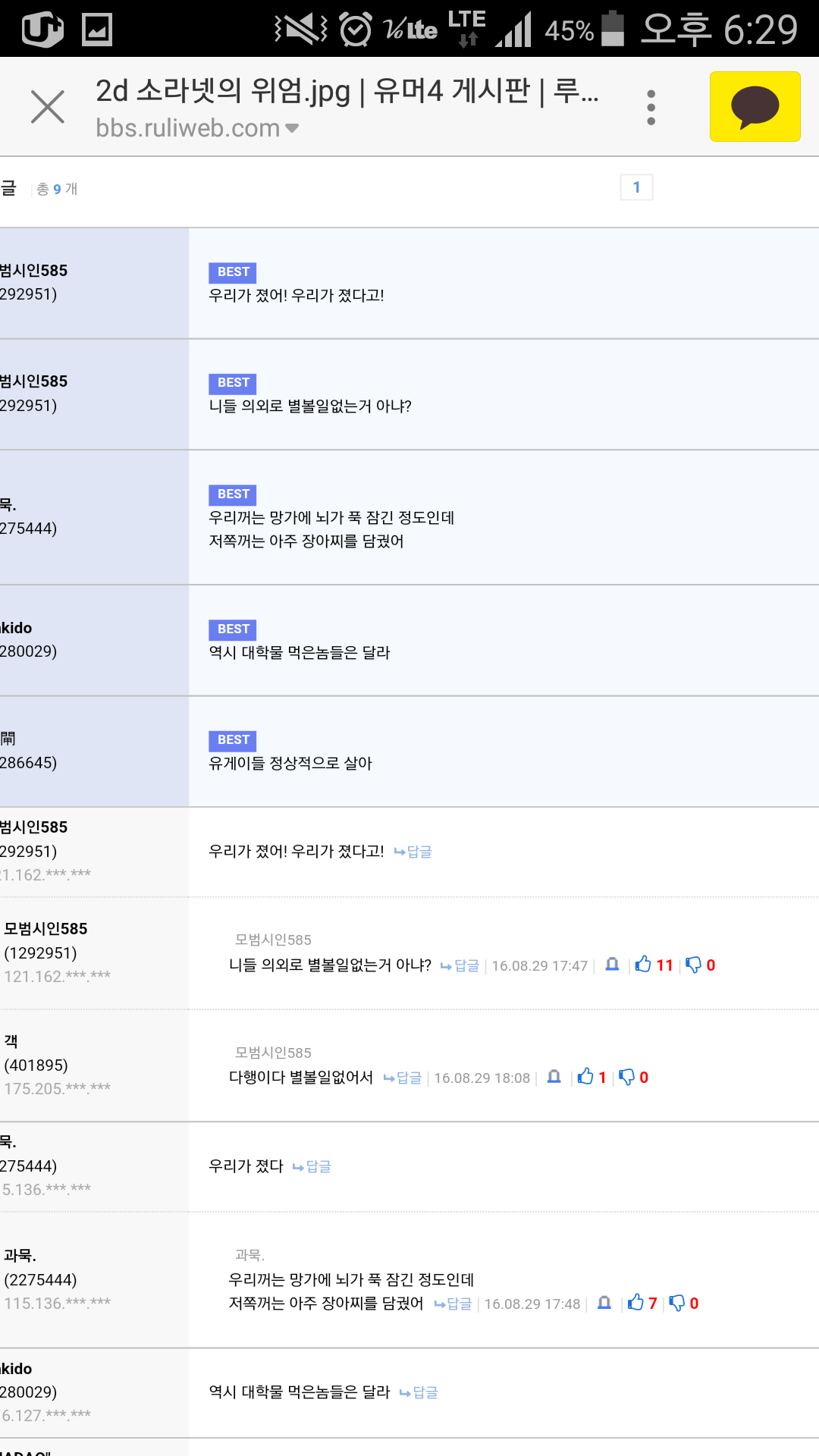The image size is (819, 1456).
Task: Close the in-app browser tab
Action: [x=47, y=106]
